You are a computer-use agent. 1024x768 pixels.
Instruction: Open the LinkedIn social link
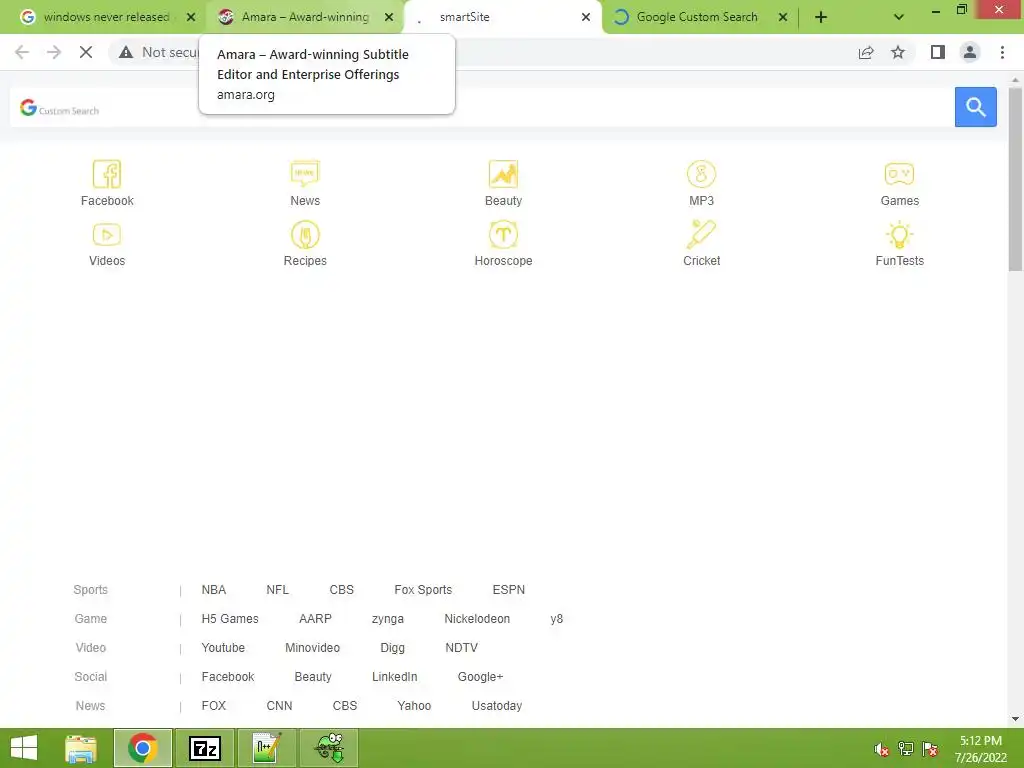pyautogui.click(x=394, y=677)
